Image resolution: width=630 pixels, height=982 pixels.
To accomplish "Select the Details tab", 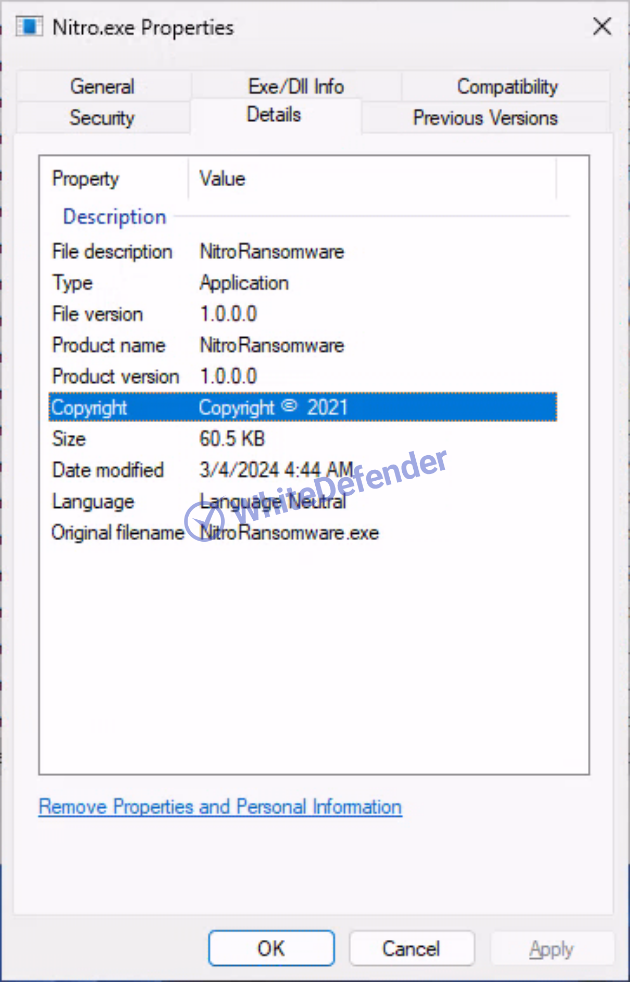I will (x=274, y=115).
